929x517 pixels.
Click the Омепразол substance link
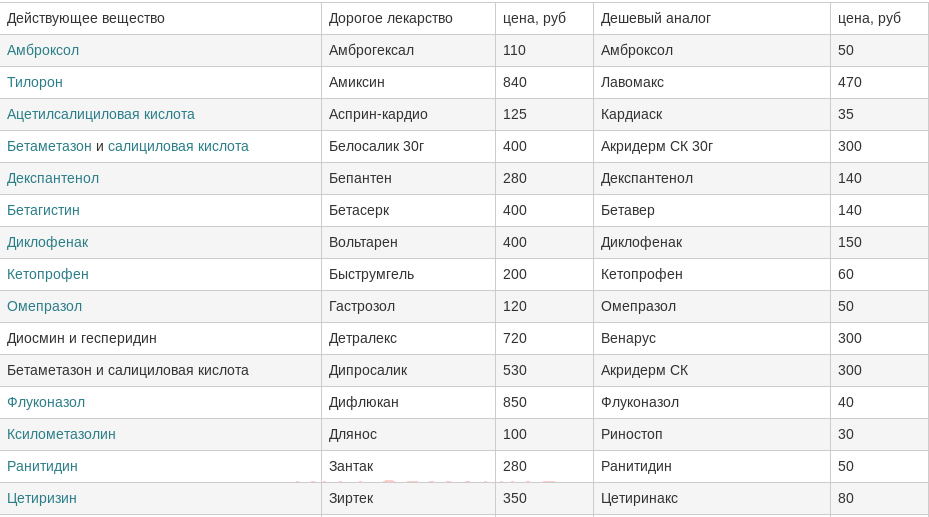pos(44,306)
